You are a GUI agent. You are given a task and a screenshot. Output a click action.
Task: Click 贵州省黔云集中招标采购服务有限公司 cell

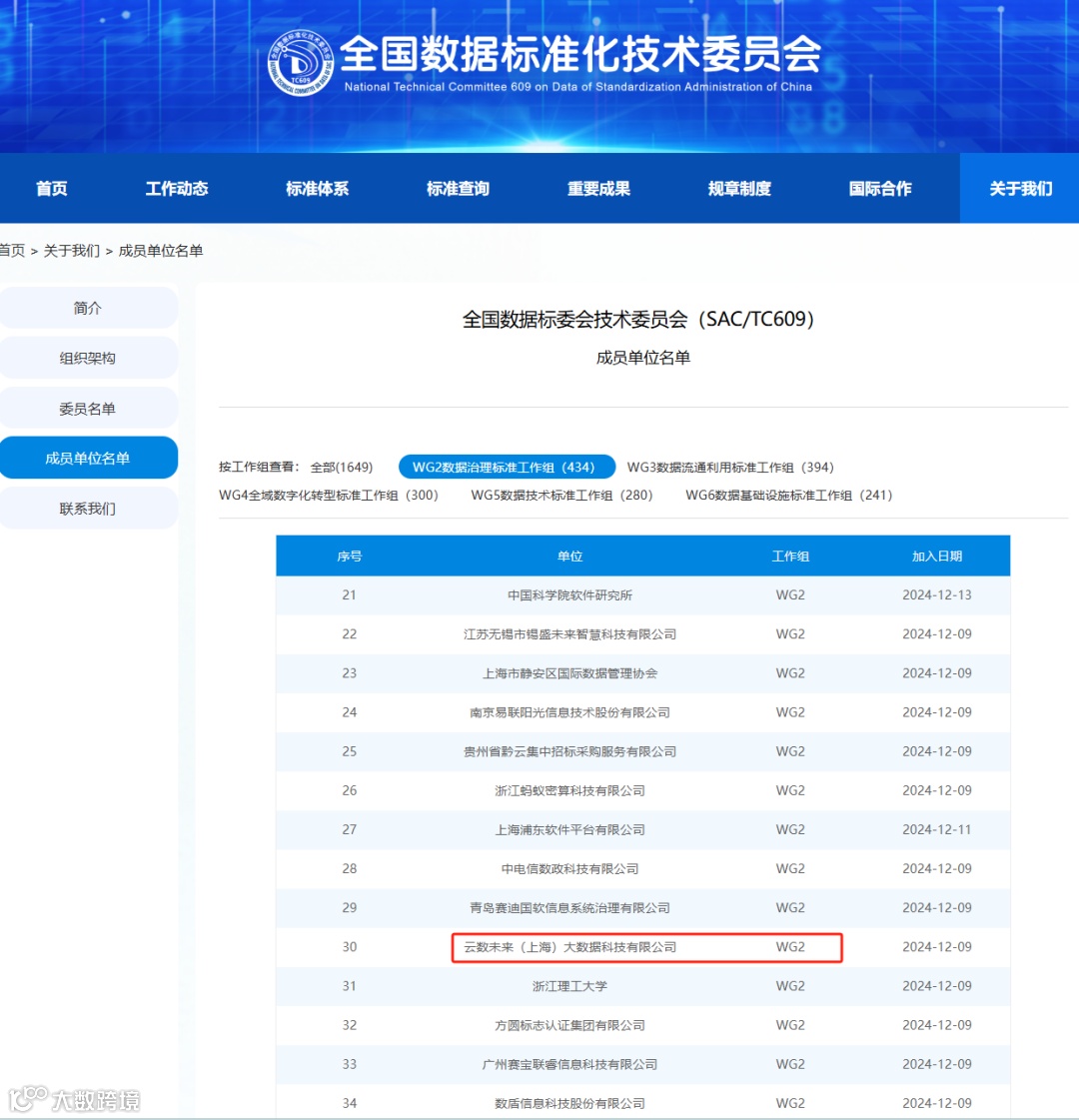pyautogui.click(x=569, y=751)
